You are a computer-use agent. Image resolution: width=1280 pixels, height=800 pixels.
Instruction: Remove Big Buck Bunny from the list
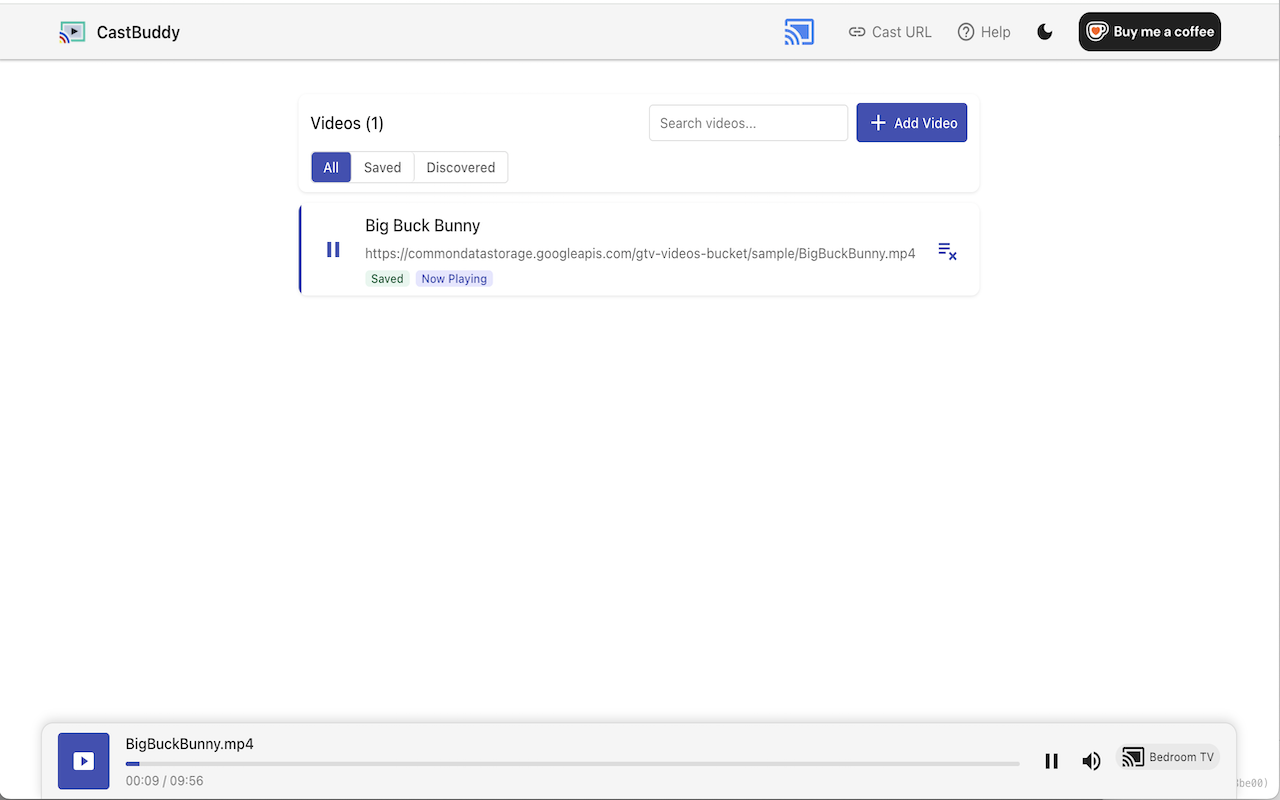click(947, 251)
